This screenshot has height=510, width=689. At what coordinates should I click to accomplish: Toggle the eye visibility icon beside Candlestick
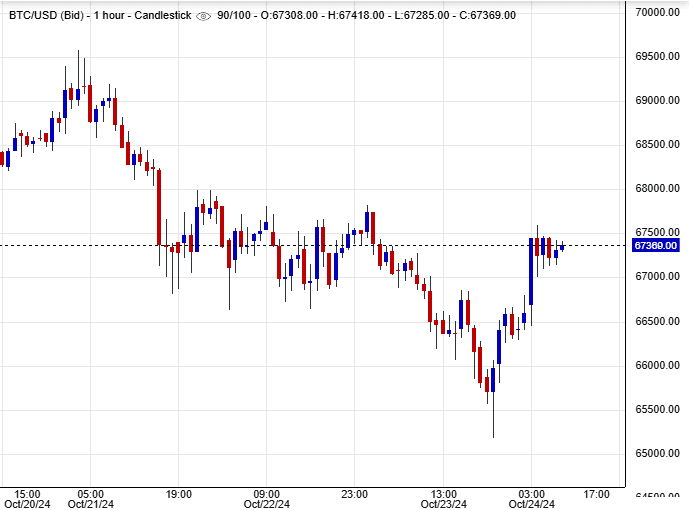coord(204,16)
